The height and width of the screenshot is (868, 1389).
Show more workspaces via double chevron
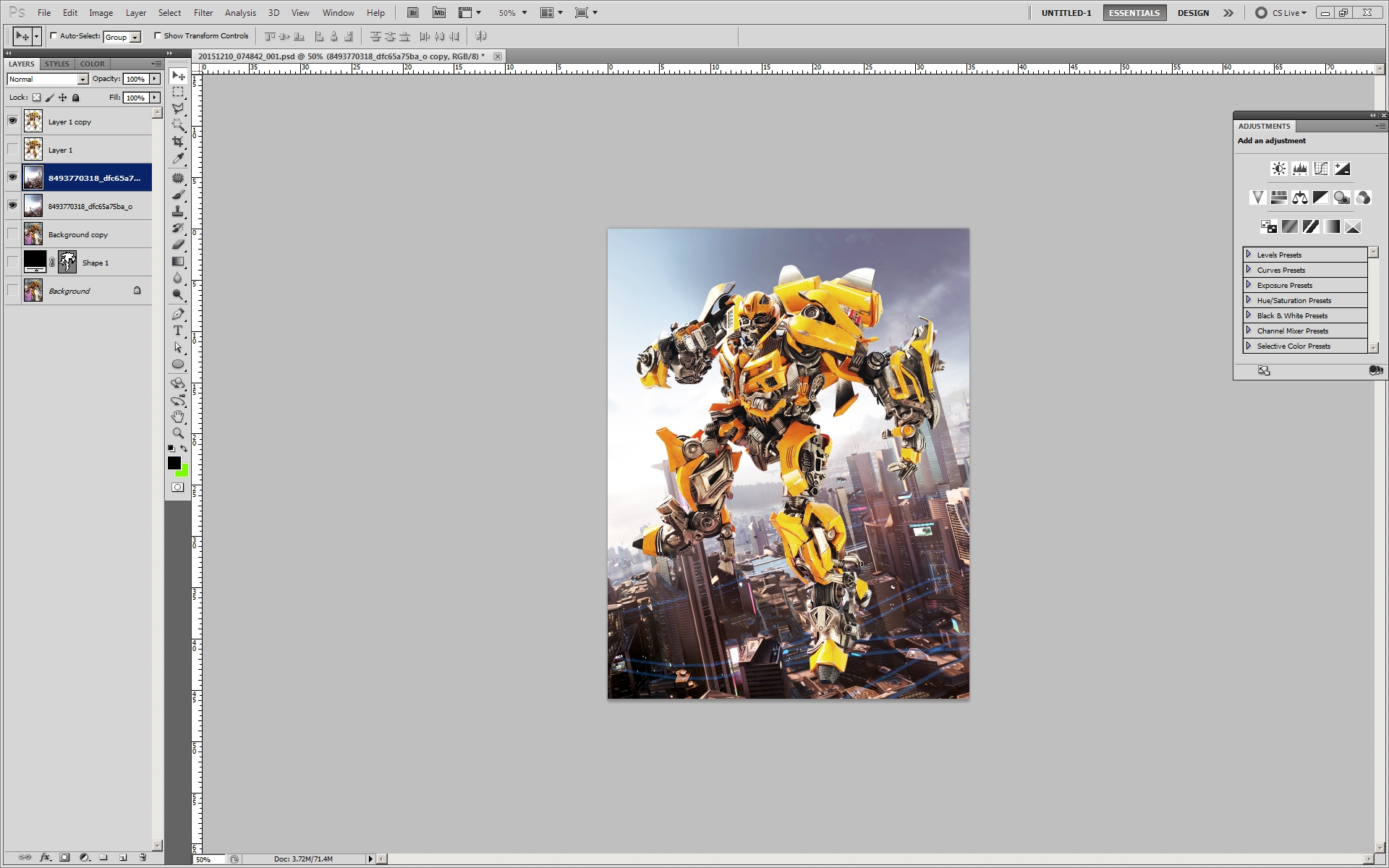click(1228, 13)
